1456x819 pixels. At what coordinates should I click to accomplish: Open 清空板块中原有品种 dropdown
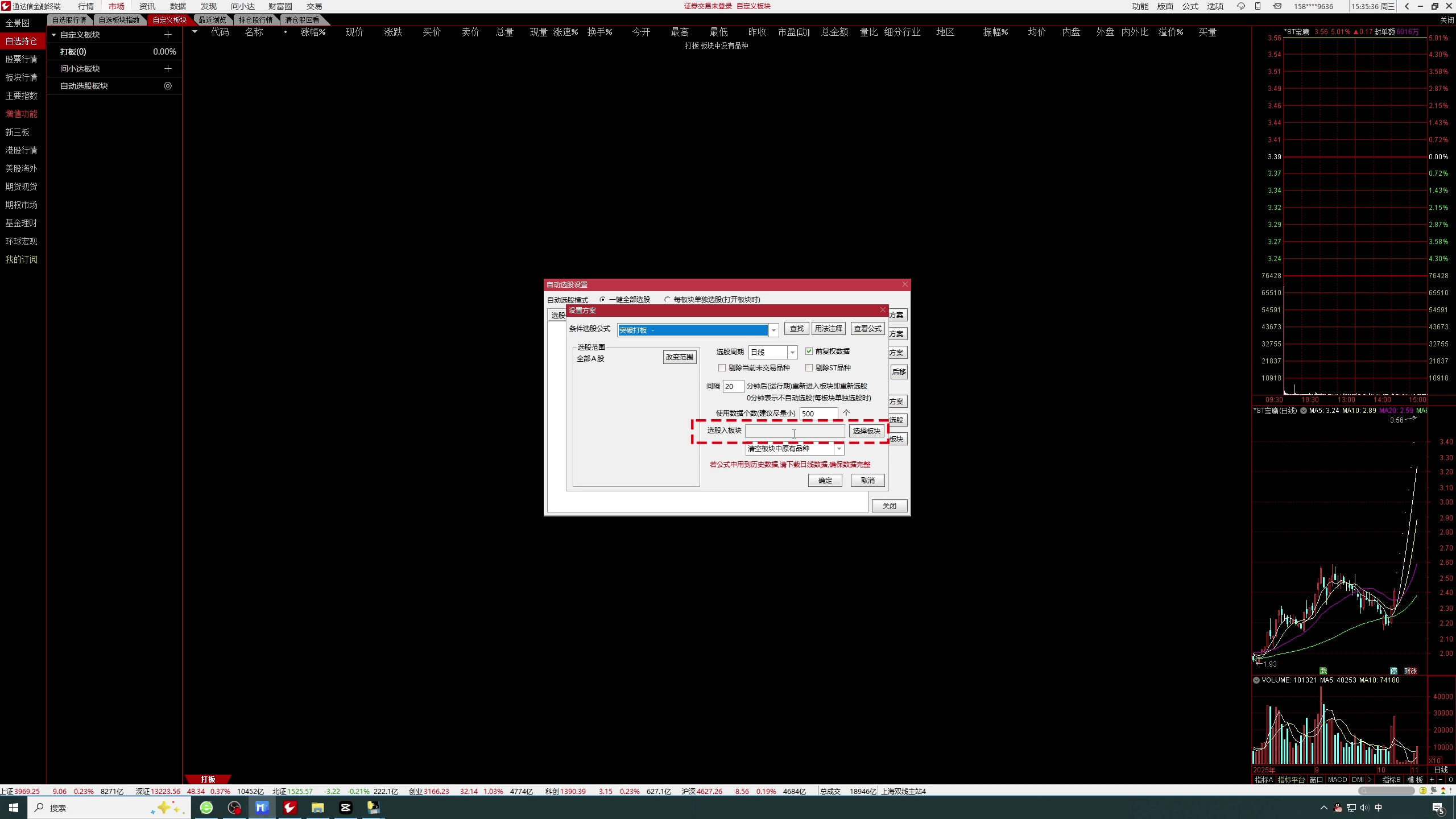click(838, 449)
